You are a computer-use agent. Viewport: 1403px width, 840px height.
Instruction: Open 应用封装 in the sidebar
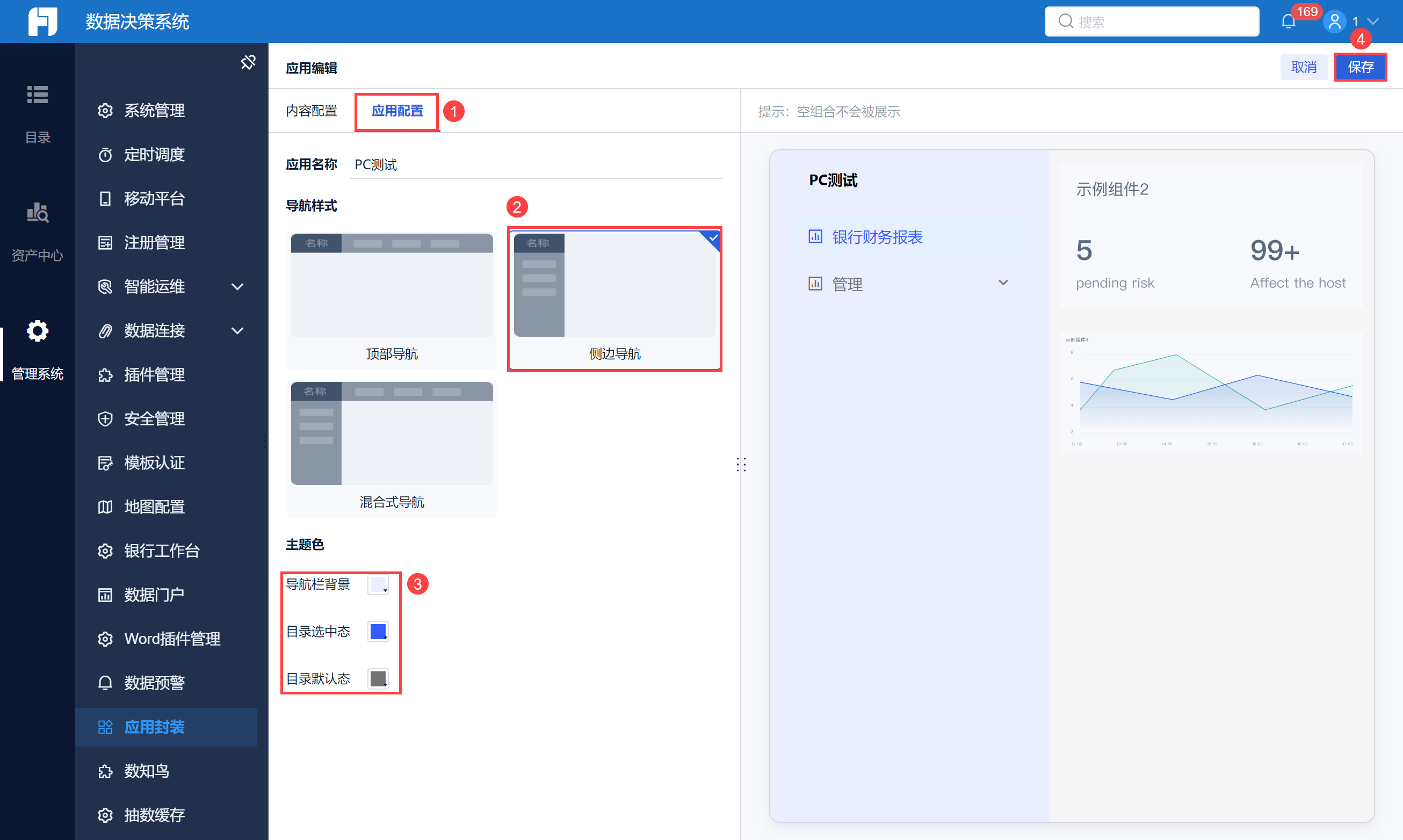(154, 727)
